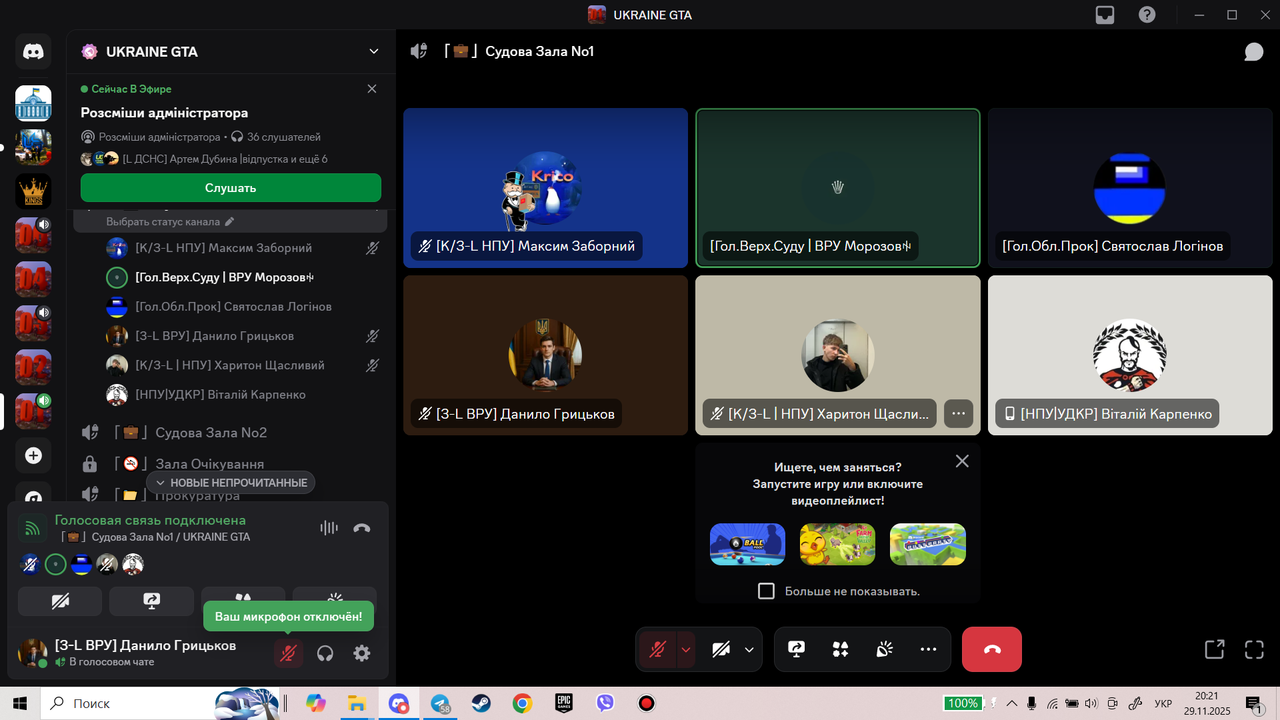Viewport: 1280px width, 720px height.
Task: Open camera options arrow in call bar
Action: 749,649
